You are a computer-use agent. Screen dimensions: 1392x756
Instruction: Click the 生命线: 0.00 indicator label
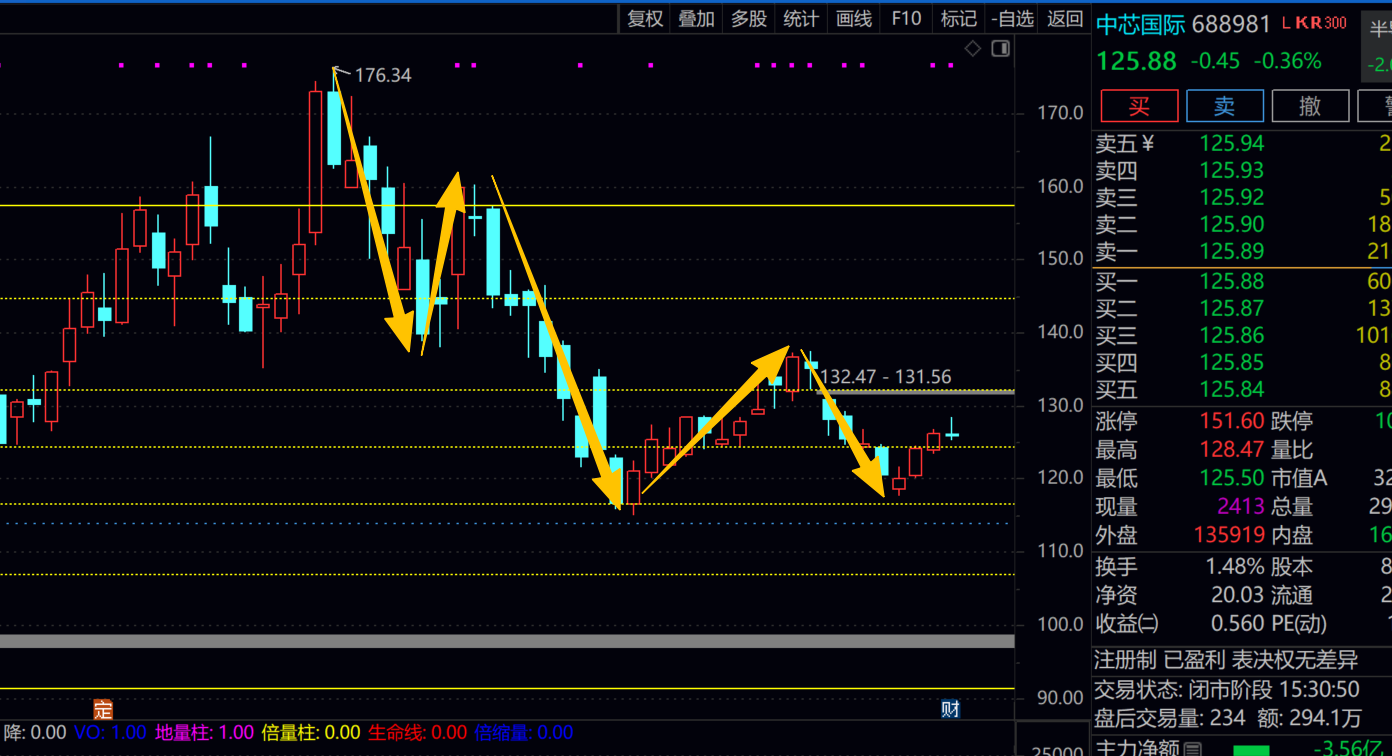pyautogui.click(x=418, y=733)
